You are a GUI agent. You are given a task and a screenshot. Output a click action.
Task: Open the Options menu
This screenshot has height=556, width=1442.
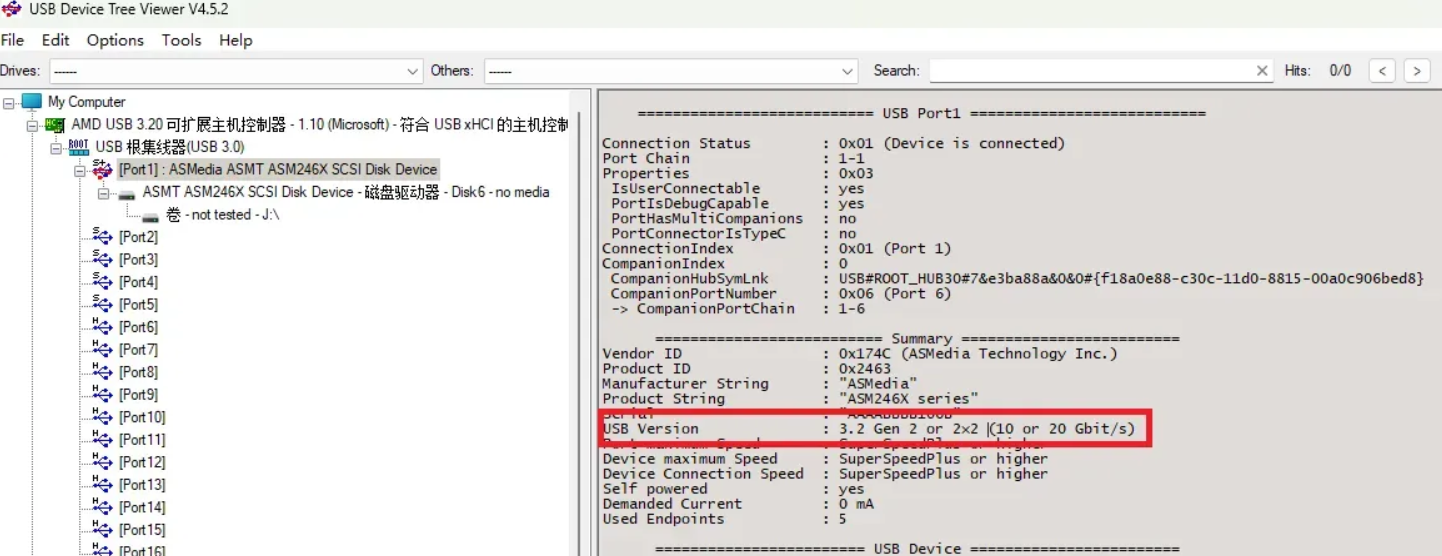click(x=115, y=40)
